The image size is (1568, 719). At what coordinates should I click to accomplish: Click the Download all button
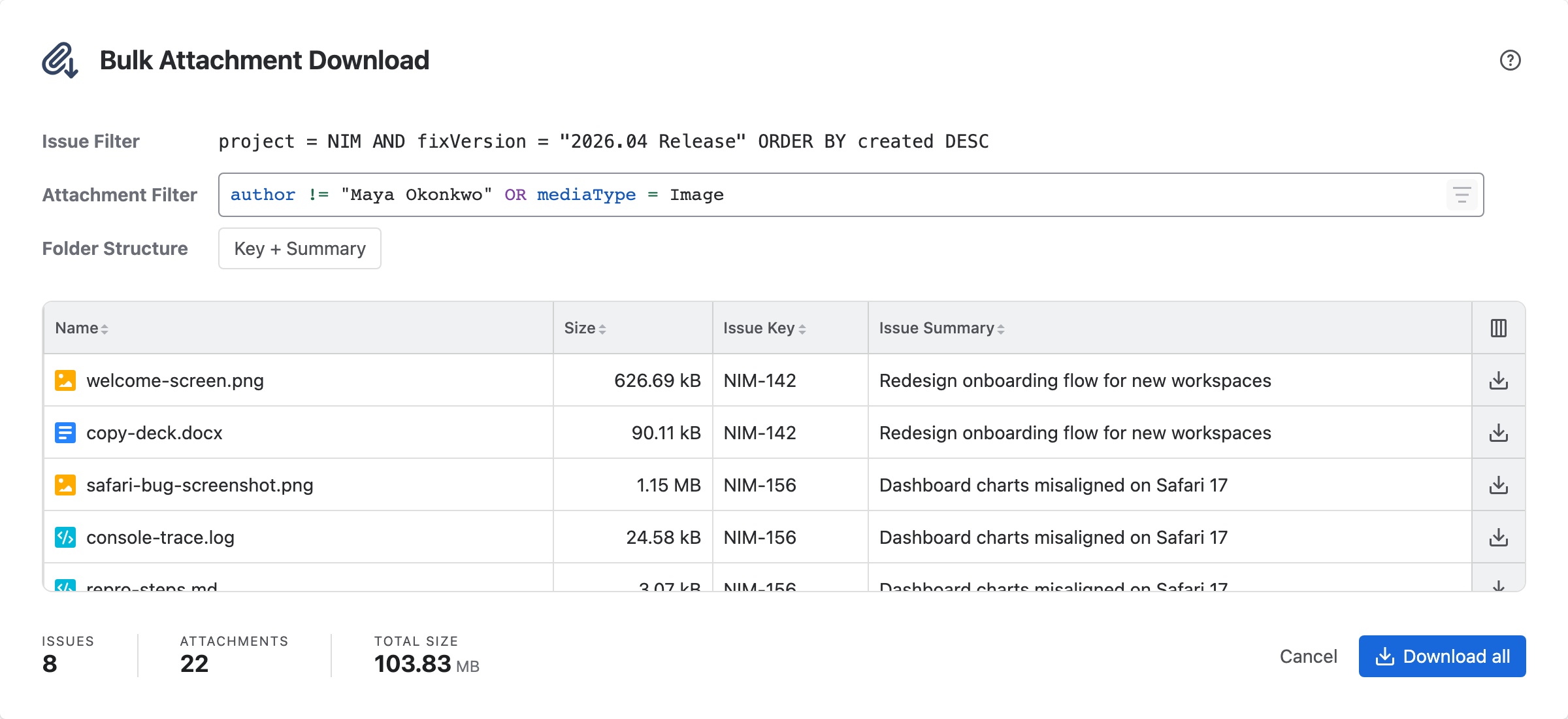1442,656
